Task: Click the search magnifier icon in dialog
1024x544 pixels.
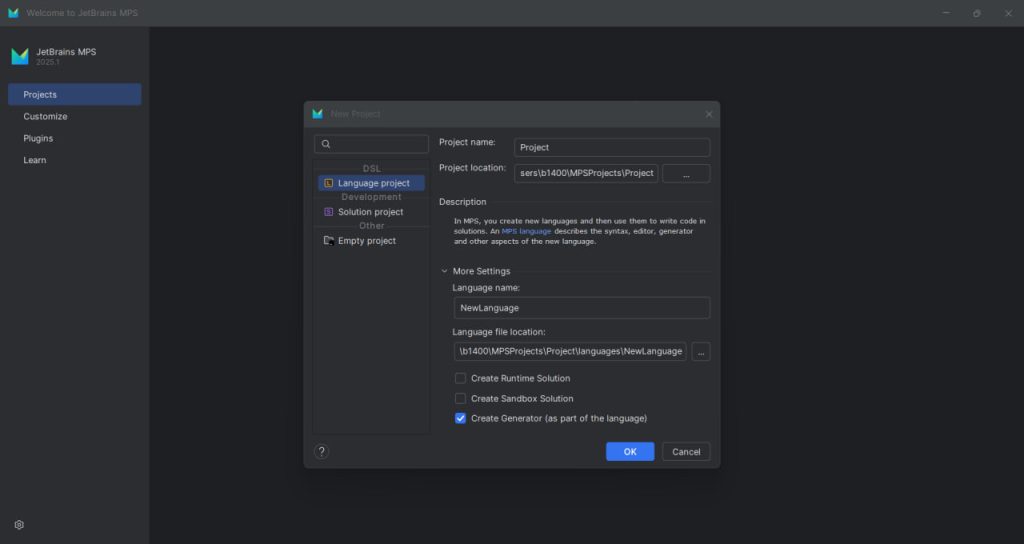Action: click(326, 144)
